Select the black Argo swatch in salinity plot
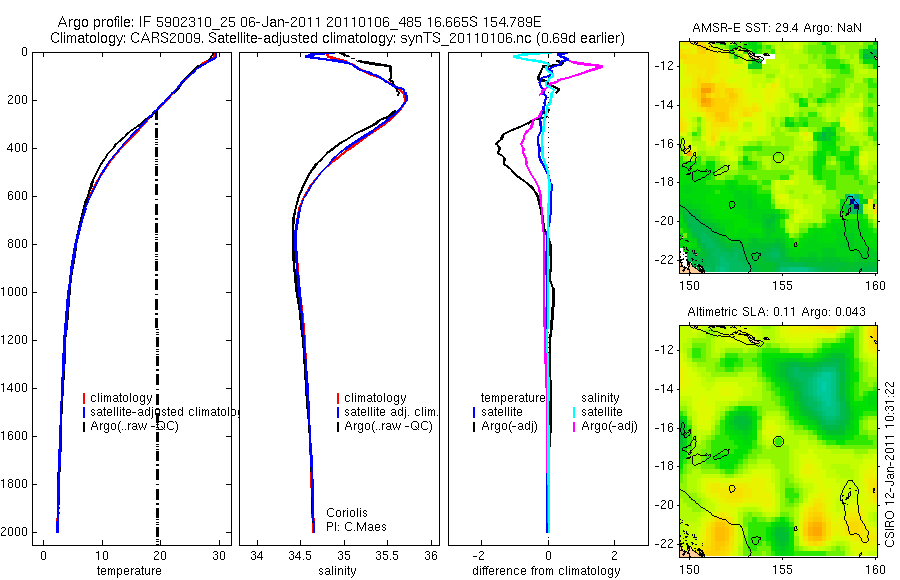 tap(338, 426)
